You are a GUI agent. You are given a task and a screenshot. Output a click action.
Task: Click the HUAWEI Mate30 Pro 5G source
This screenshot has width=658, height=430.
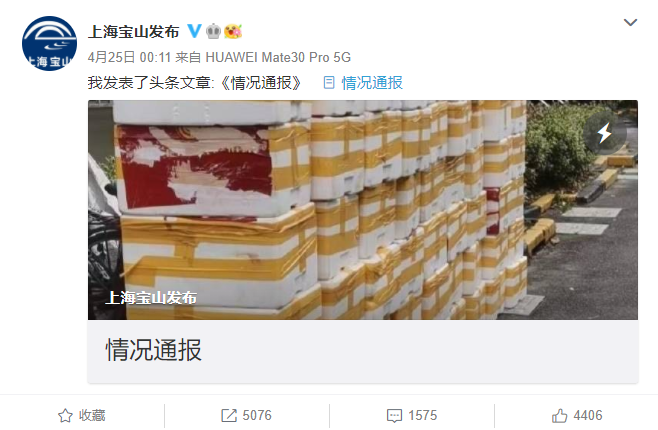pos(278,57)
